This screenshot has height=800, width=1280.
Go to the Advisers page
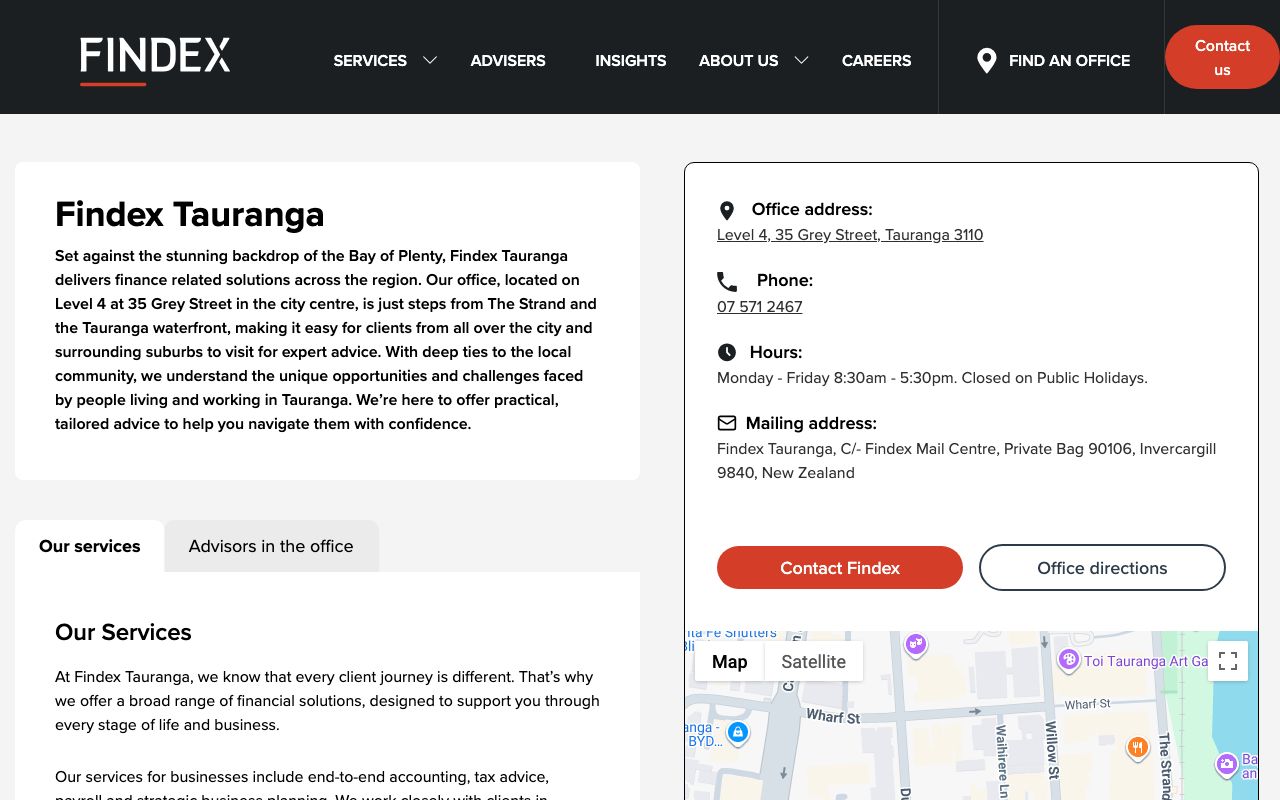click(508, 60)
